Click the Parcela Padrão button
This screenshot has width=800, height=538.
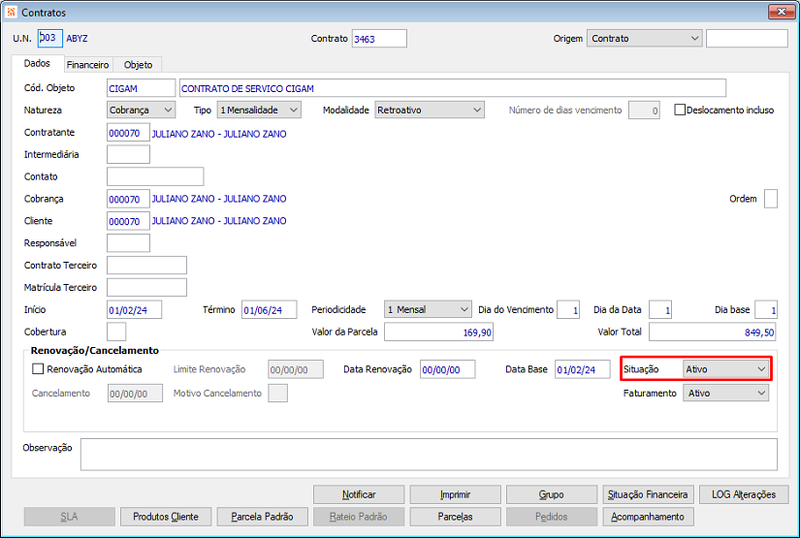tap(262, 517)
